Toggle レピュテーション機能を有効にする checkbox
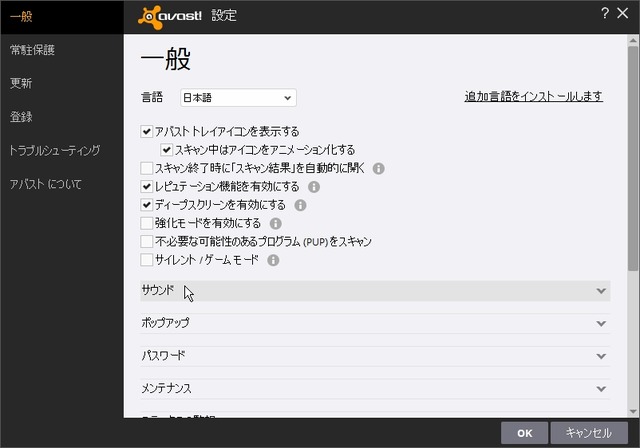 (147, 186)
